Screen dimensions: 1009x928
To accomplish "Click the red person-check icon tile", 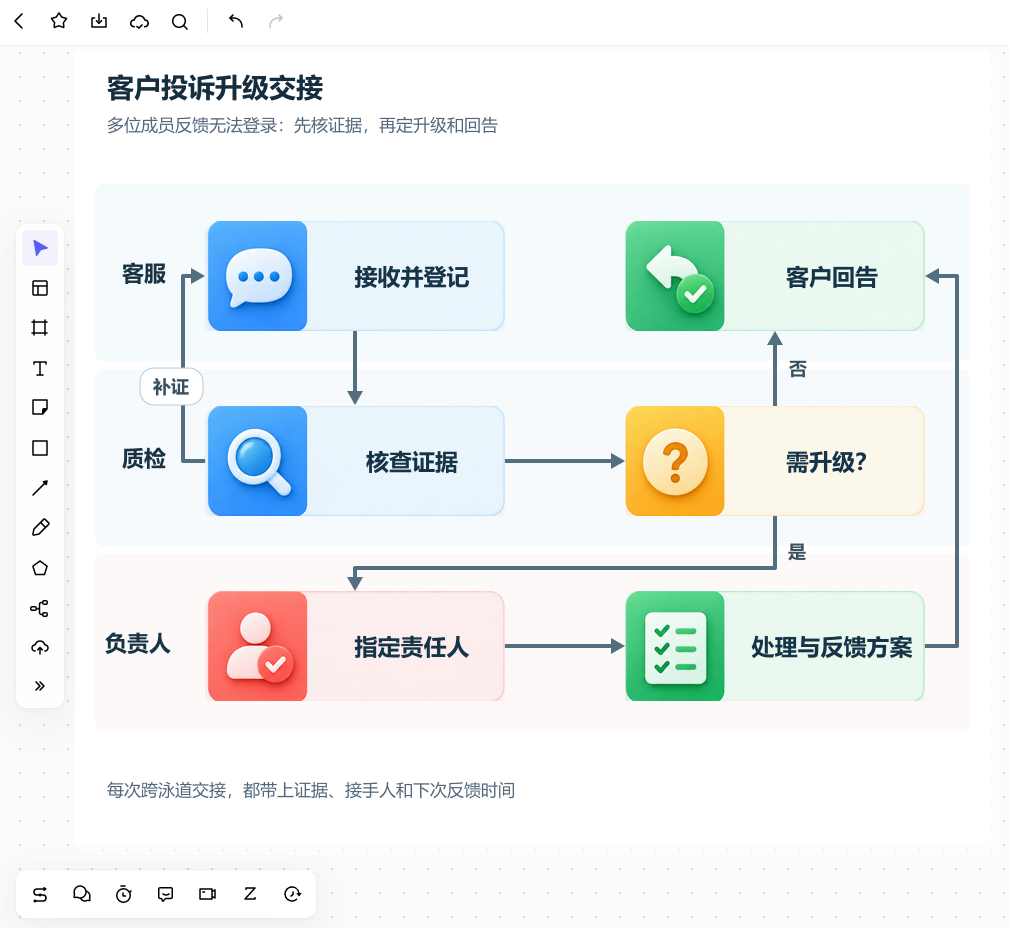I will pos(257,646).
